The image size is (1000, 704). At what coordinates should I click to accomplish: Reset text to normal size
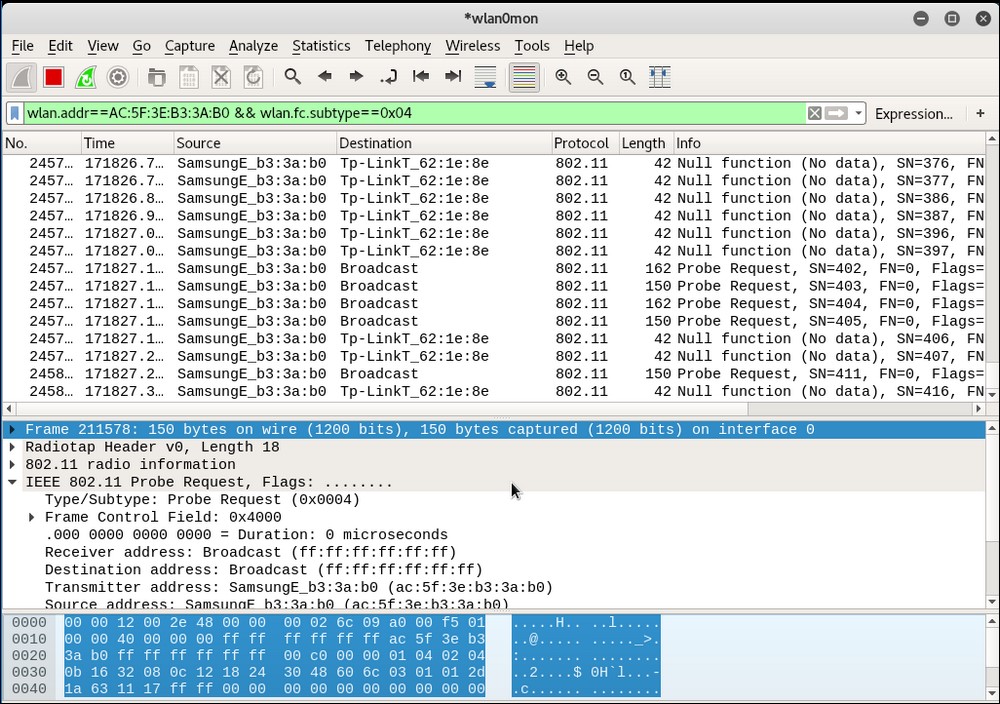coord(628,77)
